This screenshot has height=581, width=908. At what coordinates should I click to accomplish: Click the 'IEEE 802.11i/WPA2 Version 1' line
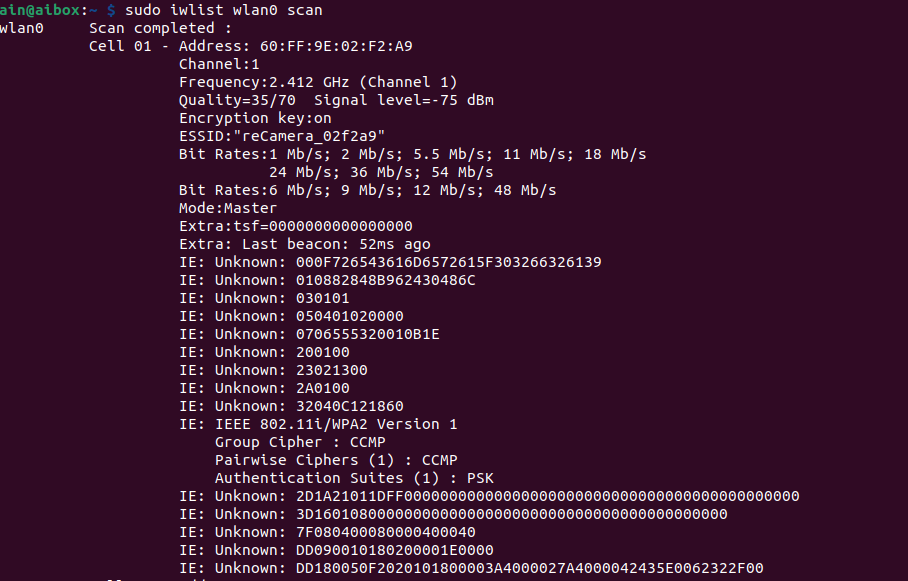tap(336, 424)
